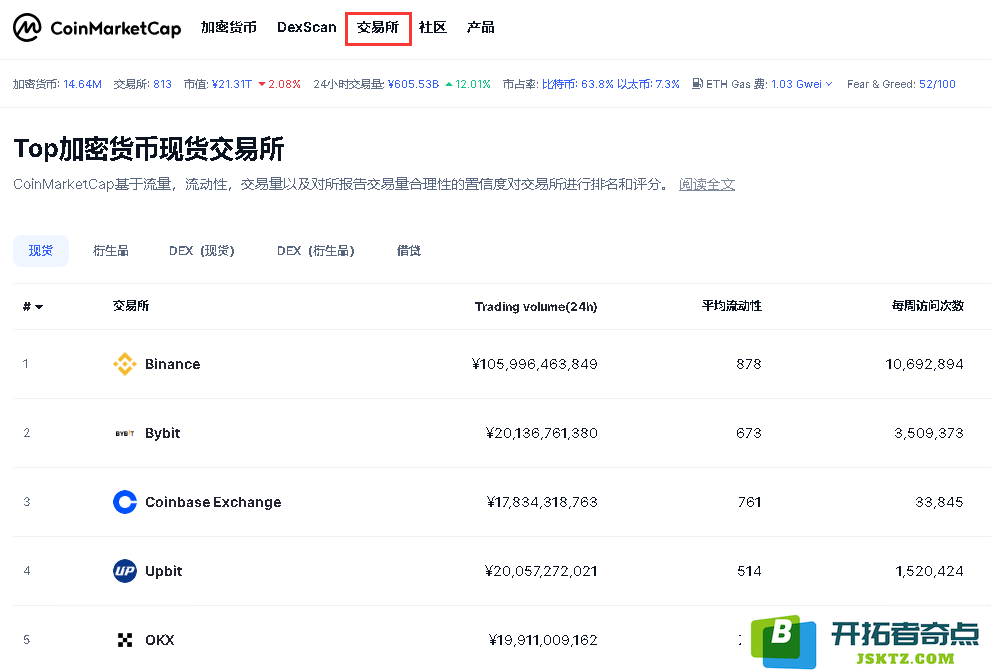Switch to the DEX (现货) tab
Viewport: 991px width, 672px height.
pos(202,250)
